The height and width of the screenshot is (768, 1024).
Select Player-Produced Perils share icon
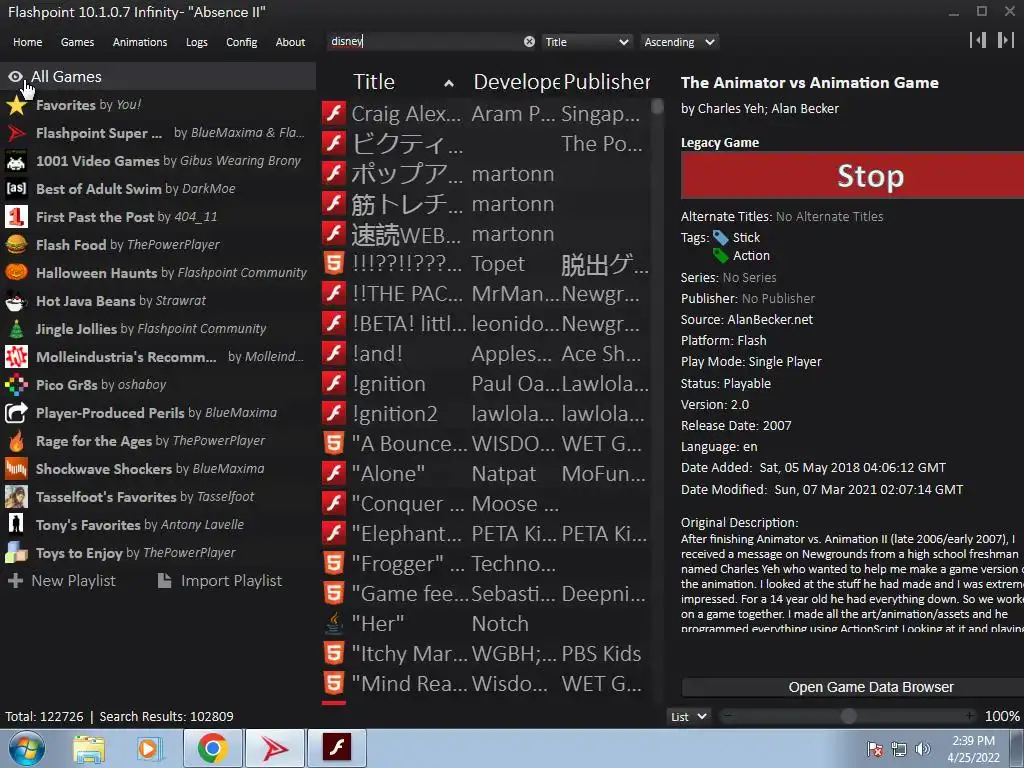(x=16, y=413)
